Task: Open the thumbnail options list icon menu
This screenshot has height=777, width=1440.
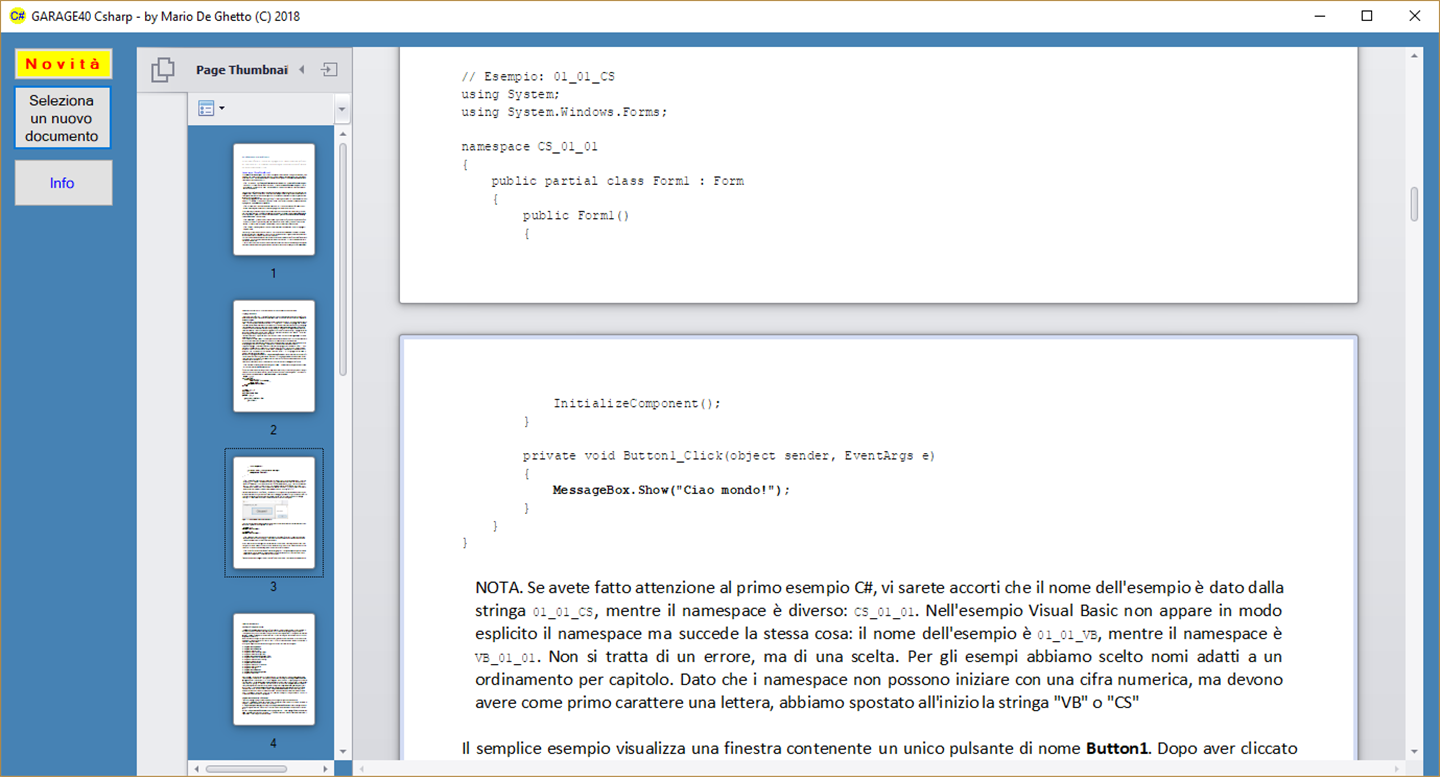Action: [211, 108]
